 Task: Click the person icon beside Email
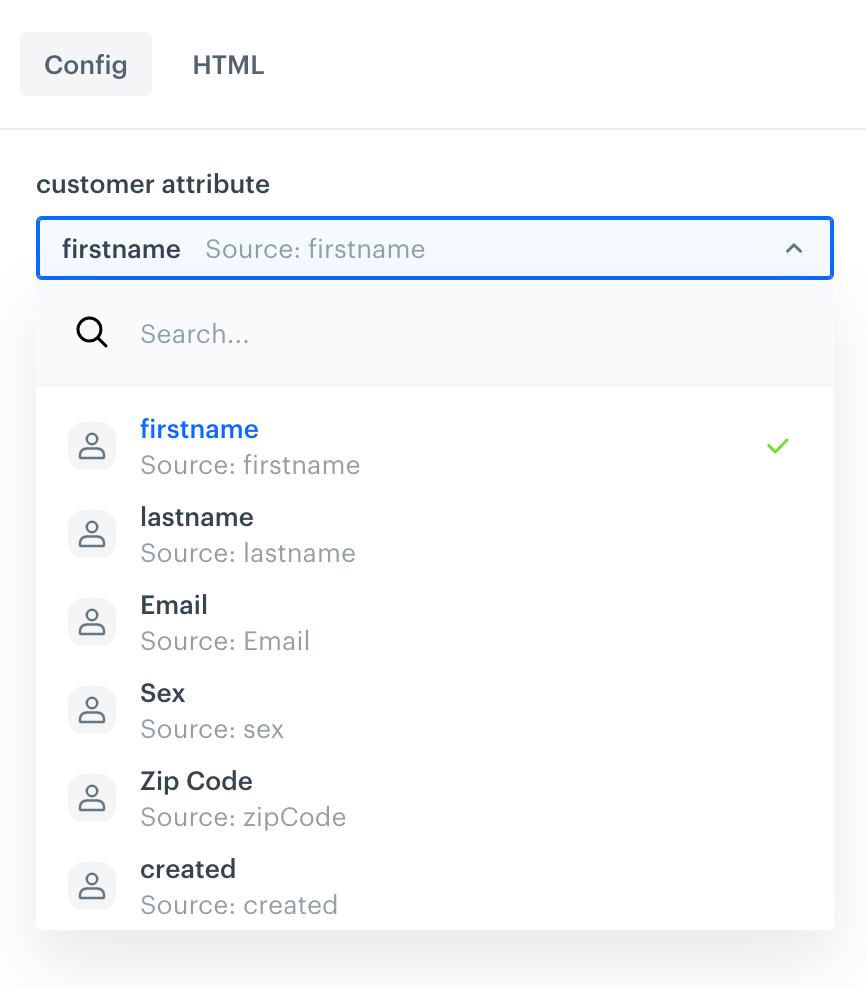92,622
